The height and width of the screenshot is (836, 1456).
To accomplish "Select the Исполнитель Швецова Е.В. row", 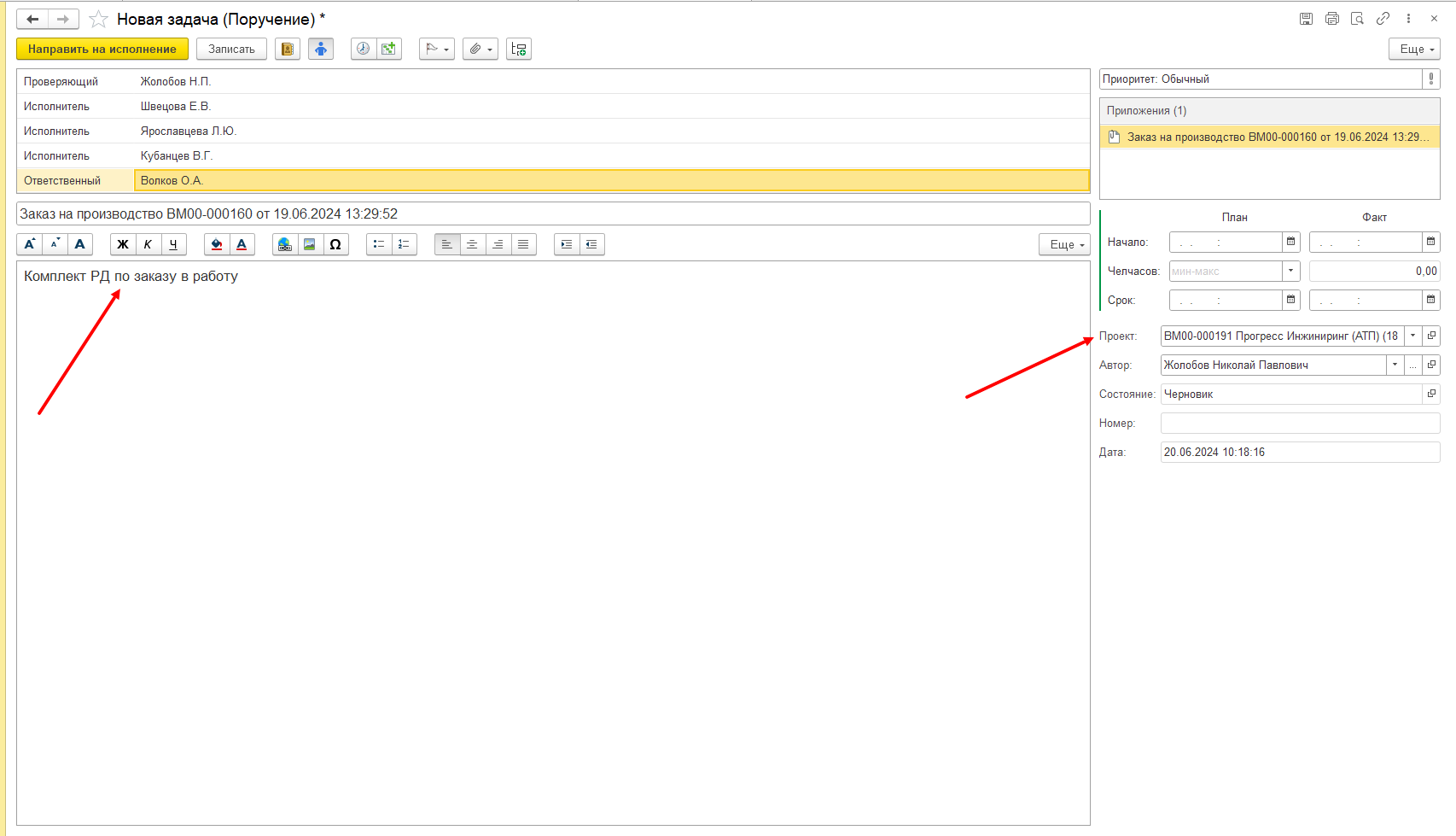I will click(x=553, y=106).
